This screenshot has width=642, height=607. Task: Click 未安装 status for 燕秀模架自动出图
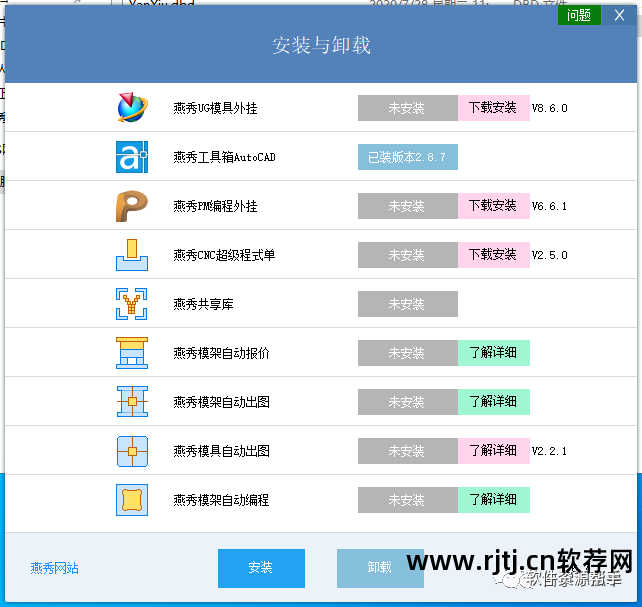pyautogui.click(x=408, y=402)
